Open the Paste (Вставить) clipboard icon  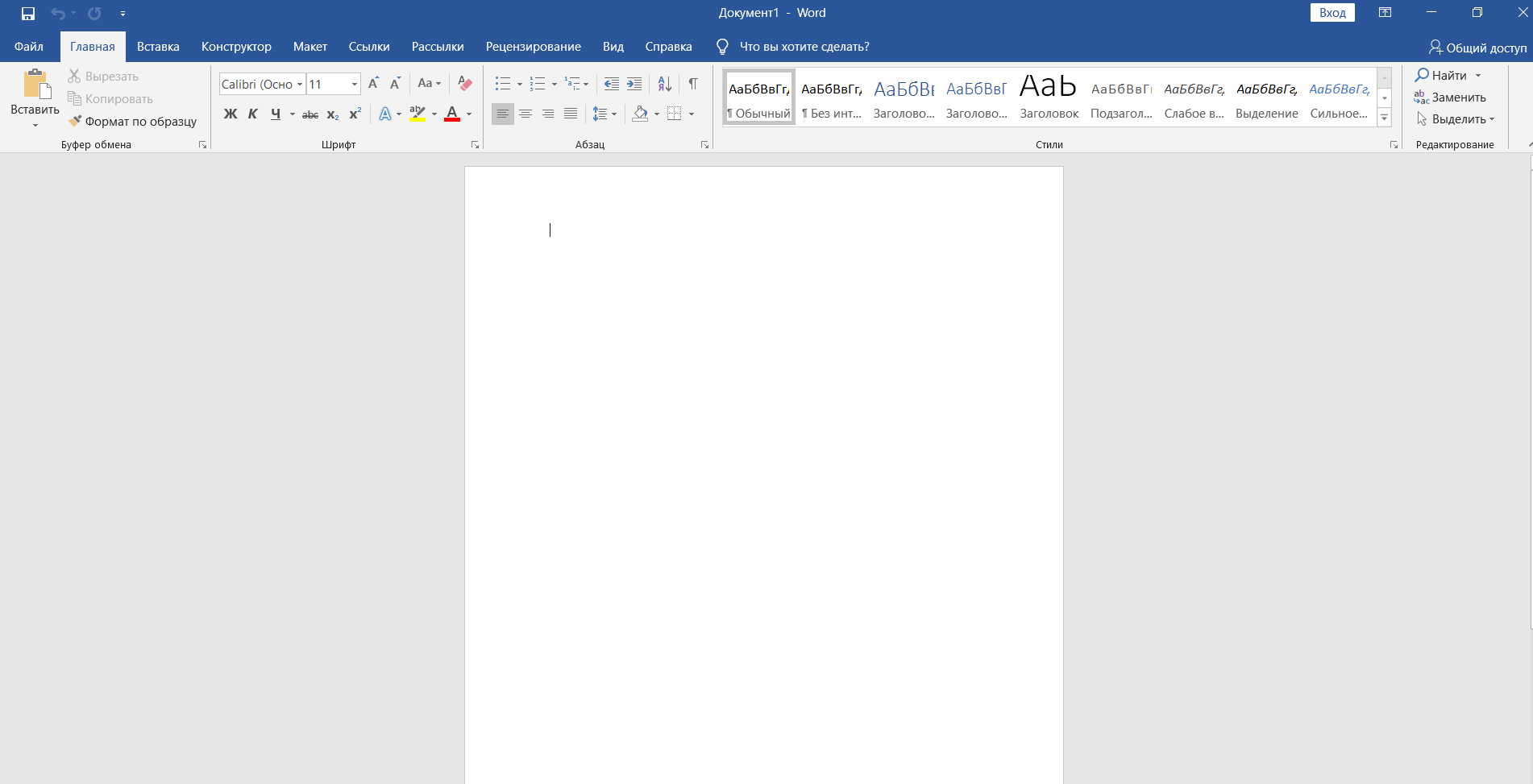coord(35,84)
